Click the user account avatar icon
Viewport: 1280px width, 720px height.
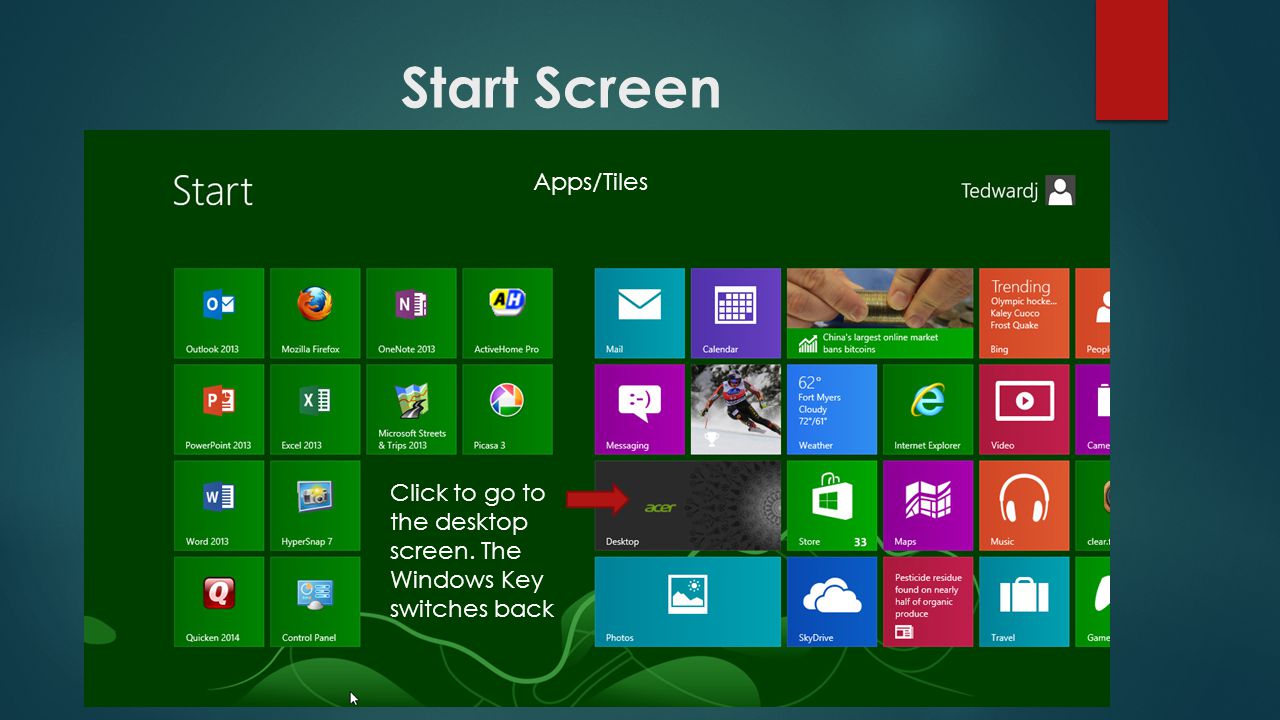pyautogui.click(x=1060, y=190)
